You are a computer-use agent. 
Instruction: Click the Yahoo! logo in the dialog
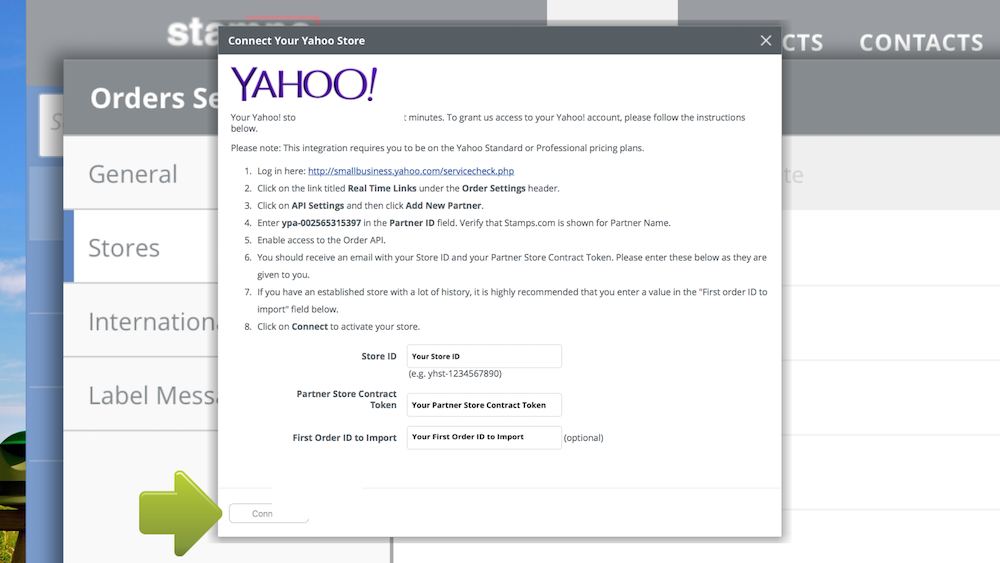click(304, 84)
